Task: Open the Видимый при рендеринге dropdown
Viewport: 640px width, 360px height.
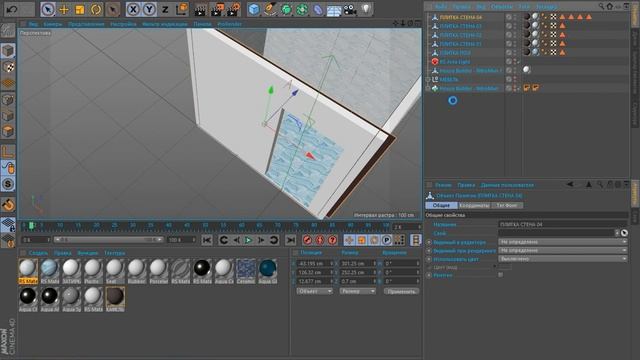Action: pos(562,250)
